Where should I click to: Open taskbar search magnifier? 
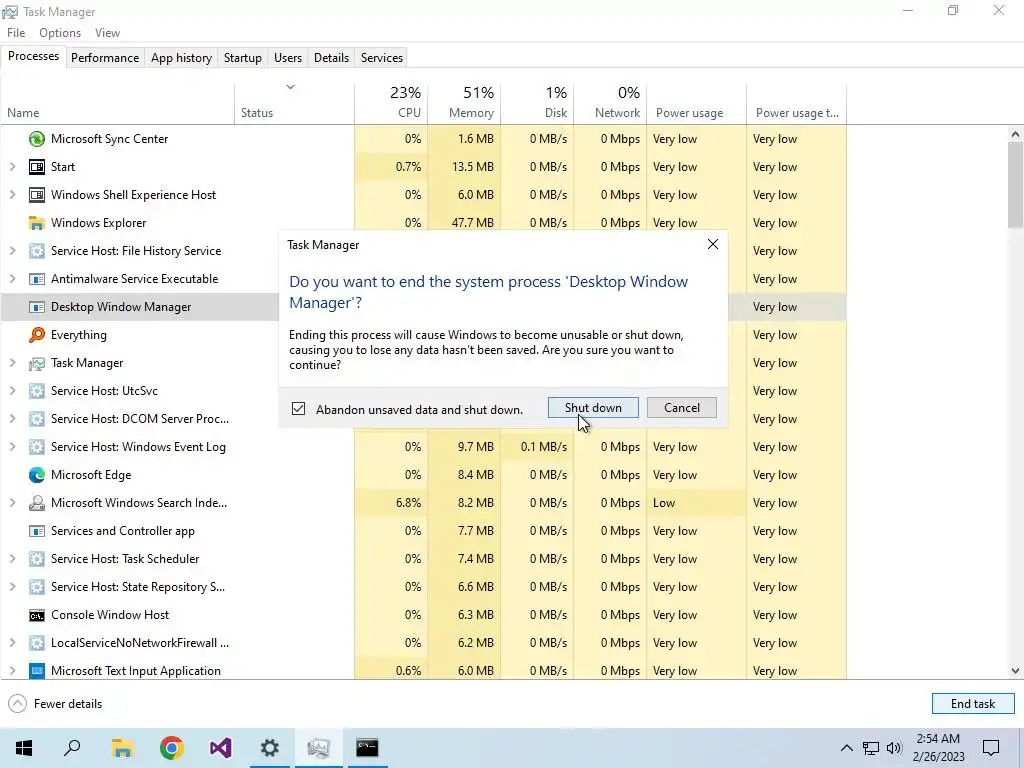click(72, 748)
